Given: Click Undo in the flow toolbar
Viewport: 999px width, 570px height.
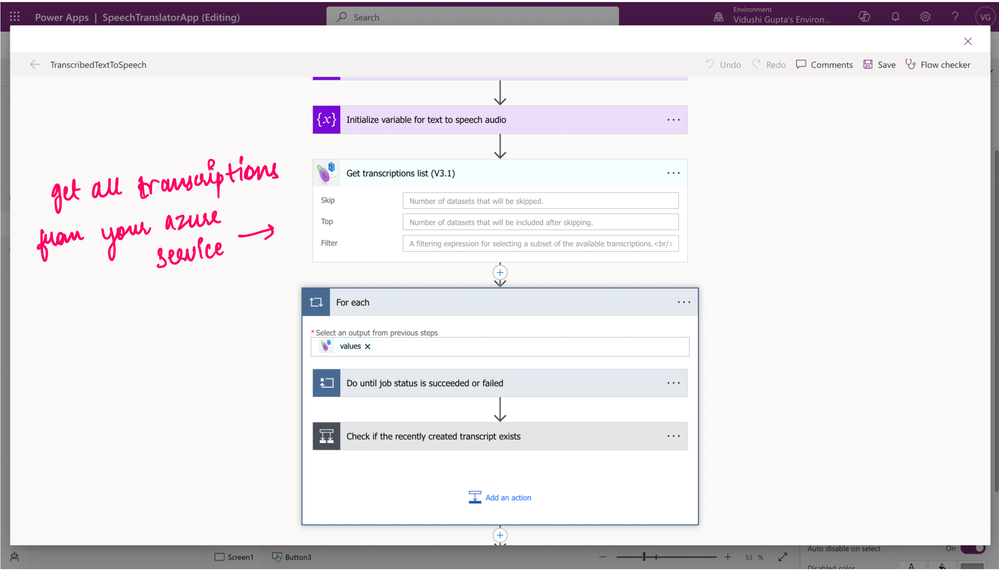Looking at the screenshot, I should pyautogui.click(x=723, y=64).
